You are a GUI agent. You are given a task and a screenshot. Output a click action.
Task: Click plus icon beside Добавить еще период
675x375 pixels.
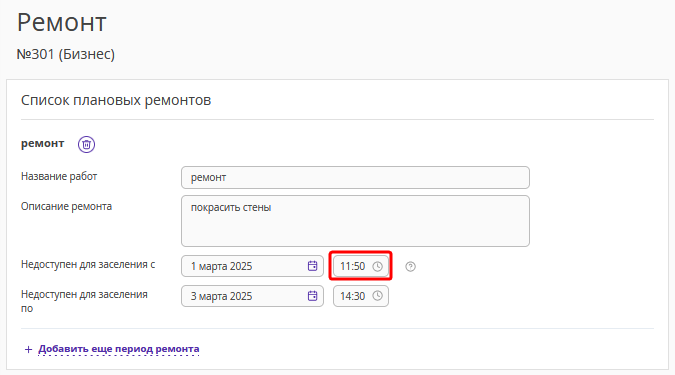pos(28,349)
